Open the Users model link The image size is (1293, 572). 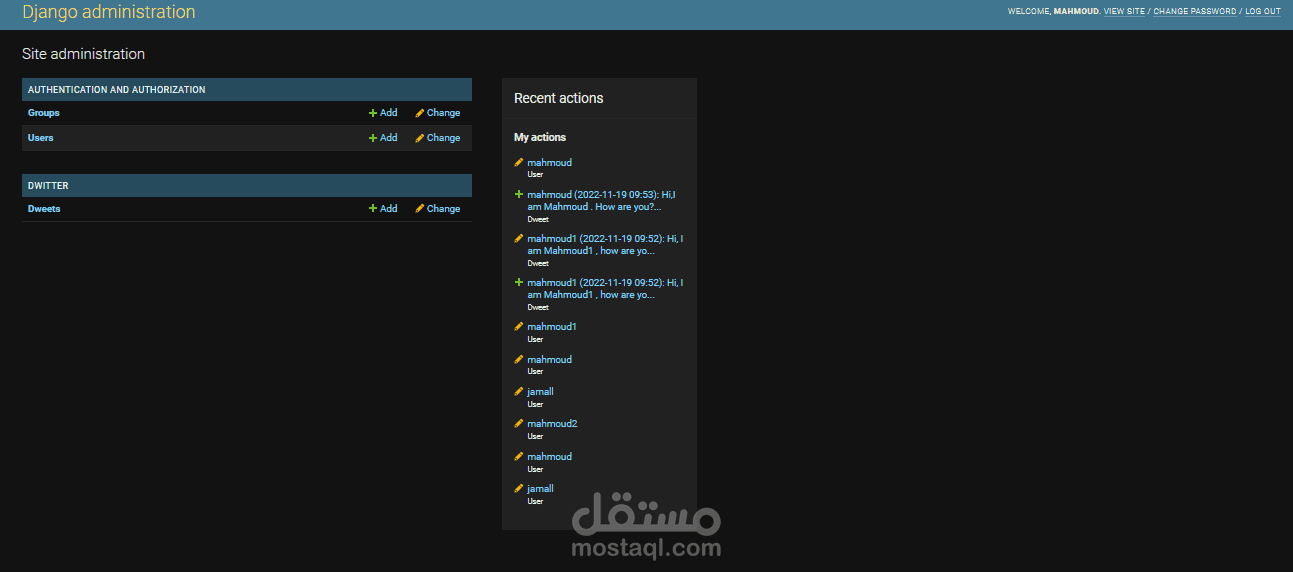coord(41,138)
